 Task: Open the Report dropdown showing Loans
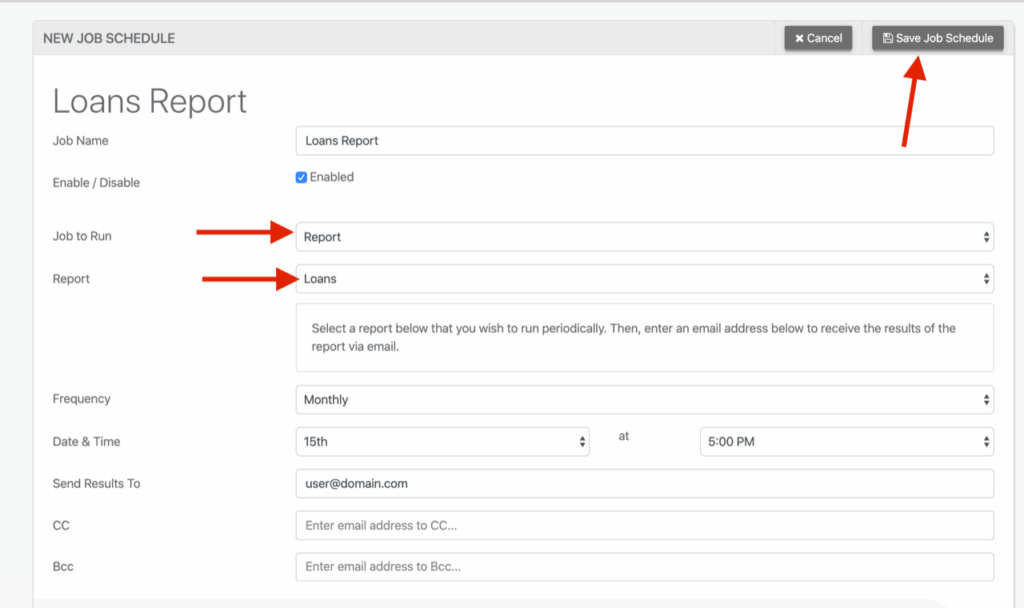(x=640, y=279)
